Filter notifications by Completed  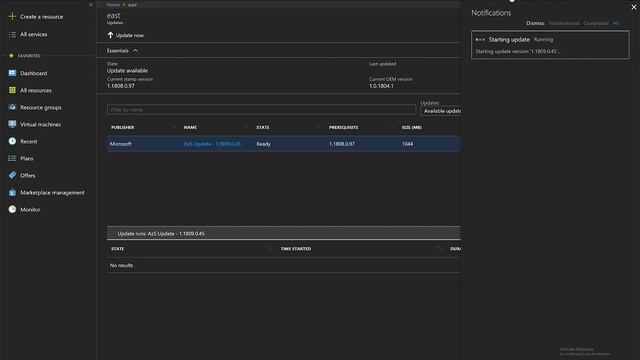(x=596, y=23)
